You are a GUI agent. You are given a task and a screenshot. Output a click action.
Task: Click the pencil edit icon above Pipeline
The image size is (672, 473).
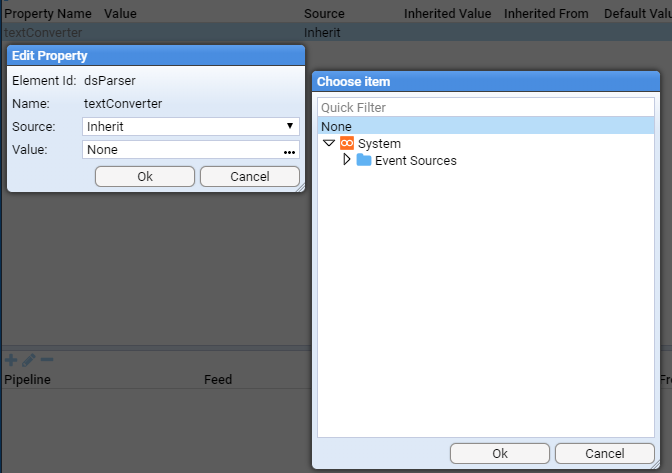click(28, 360)
